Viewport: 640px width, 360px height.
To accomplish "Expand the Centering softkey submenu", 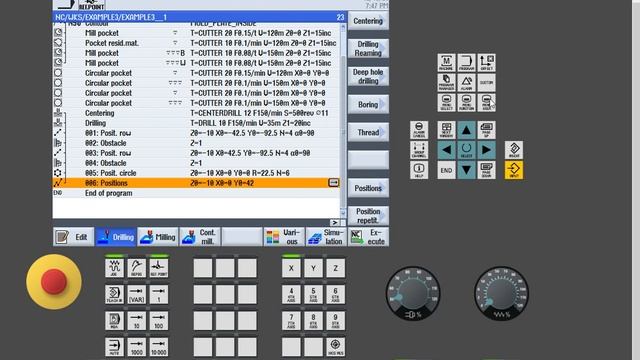I will click(x=368, y=21).
